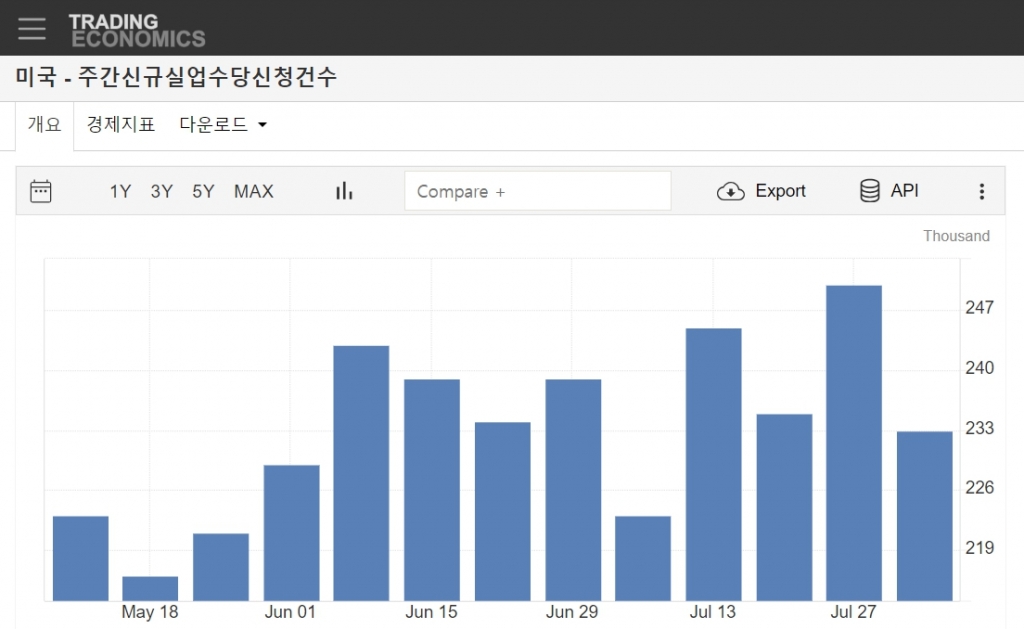Click the tallest bar near Jul 27
Viewport: 1024px width, 629px height.
point(853,442)
